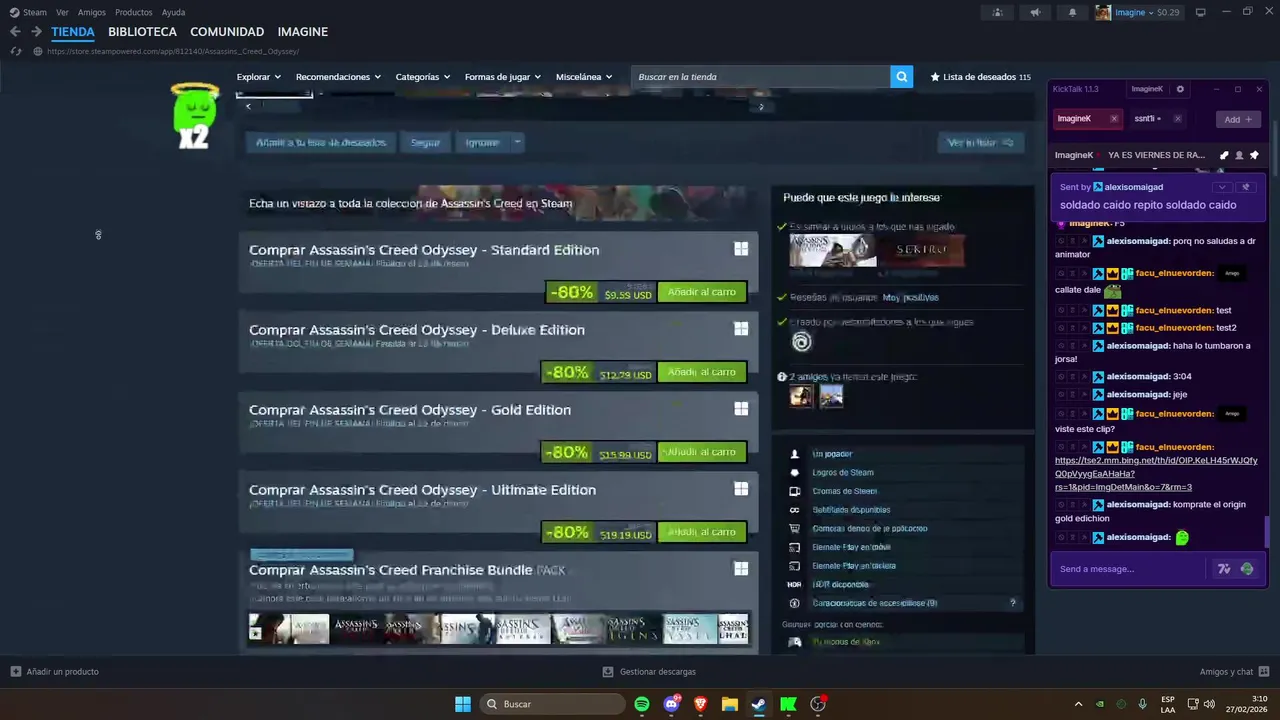The height and width of the screenshot is (720, 1280).
Task: Switch to Big Picture mode icon
Action: [1201, 12]
